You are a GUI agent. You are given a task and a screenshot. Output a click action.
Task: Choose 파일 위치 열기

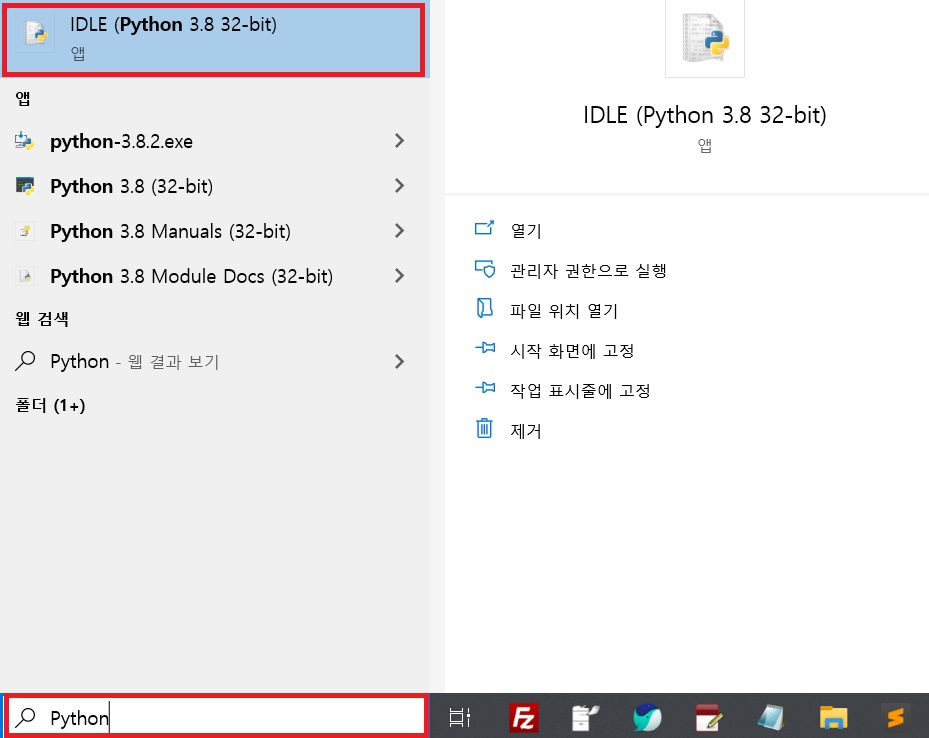(564, 310)
